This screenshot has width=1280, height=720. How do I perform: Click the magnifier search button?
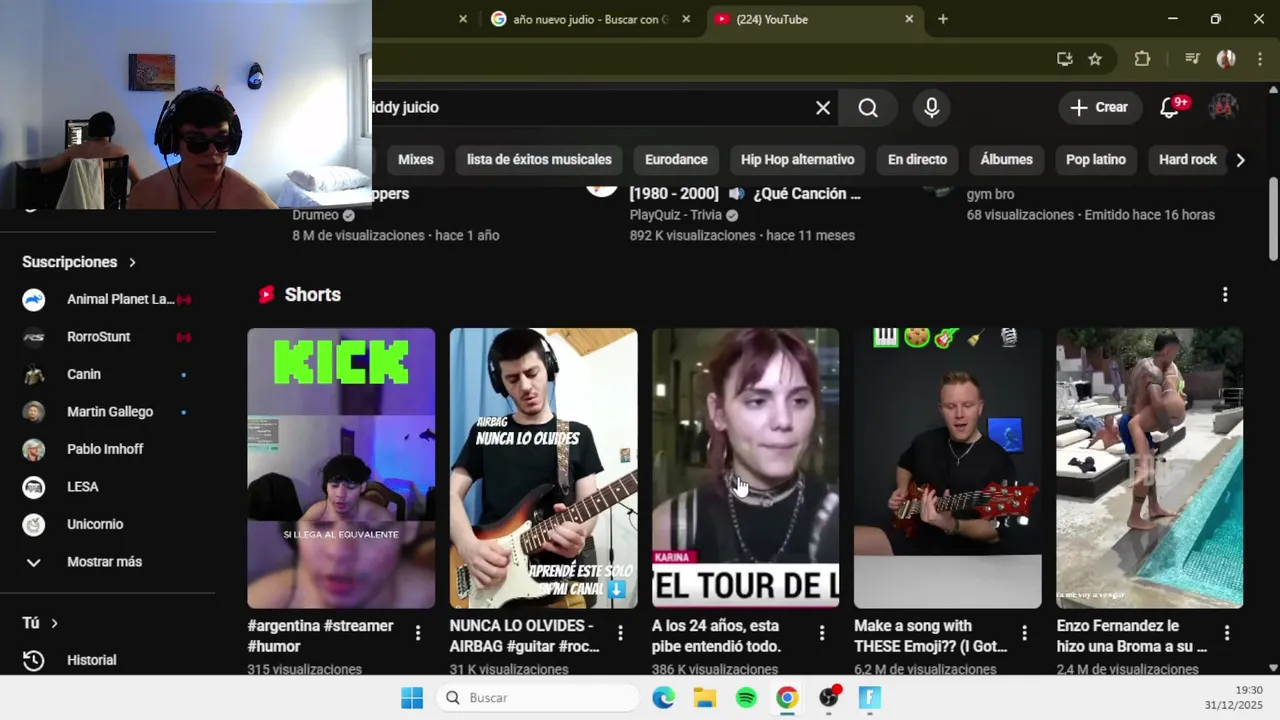coord(868,108)
